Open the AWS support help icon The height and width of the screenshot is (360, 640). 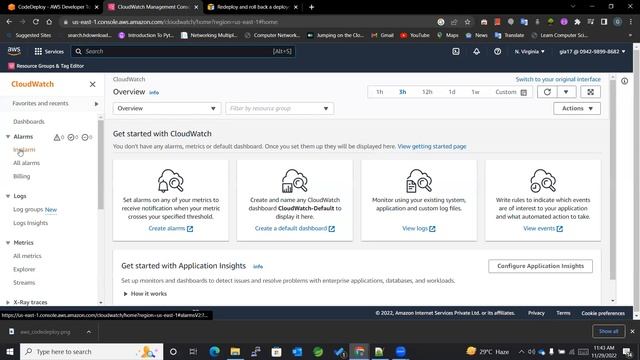[x=497, y=51]
